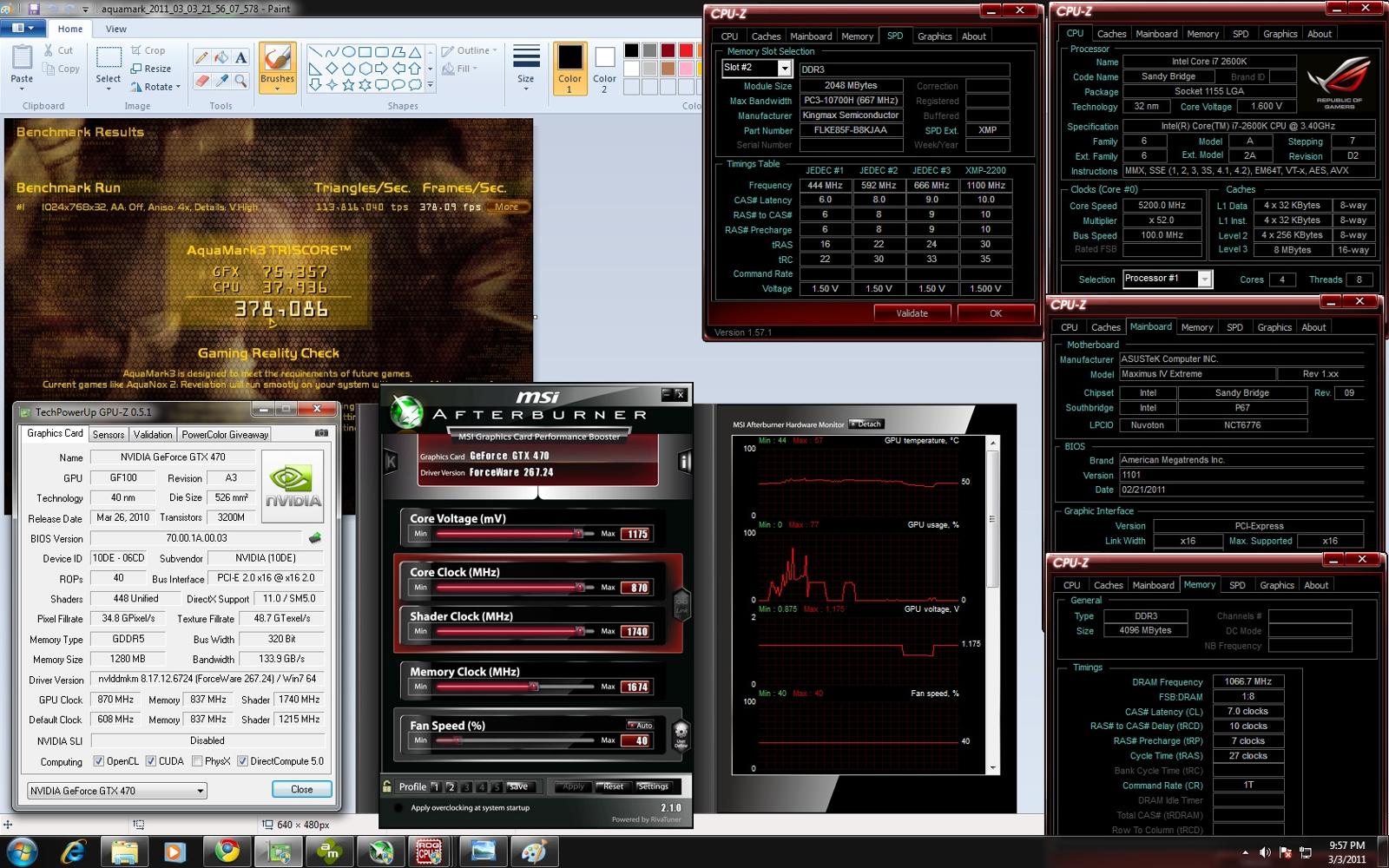
Task: Select the Color picker eyedropper tool
Action: coord(221,80)
